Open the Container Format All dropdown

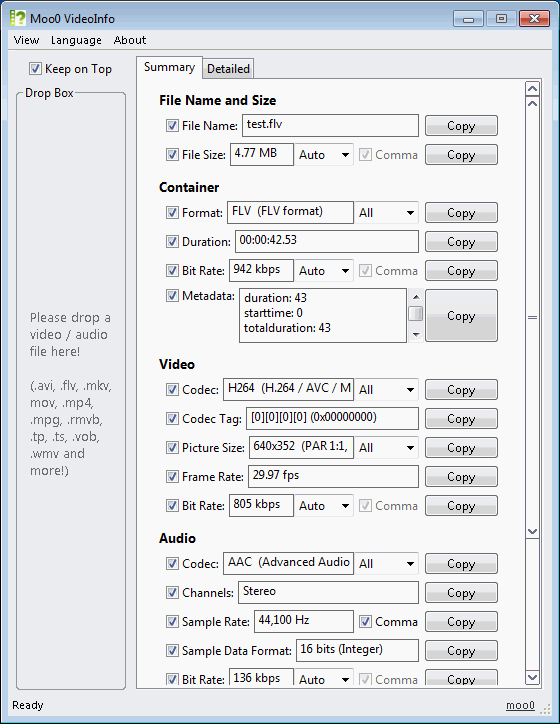coord(386,213)
